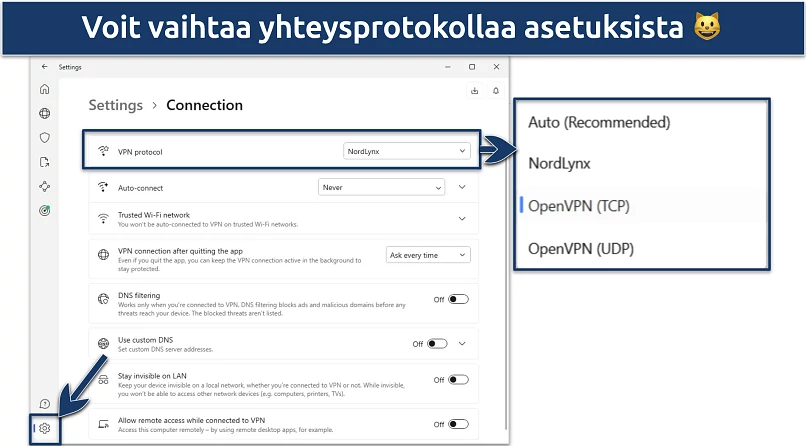
Task: Close the Settings window
Action: [x=496, y=67]
